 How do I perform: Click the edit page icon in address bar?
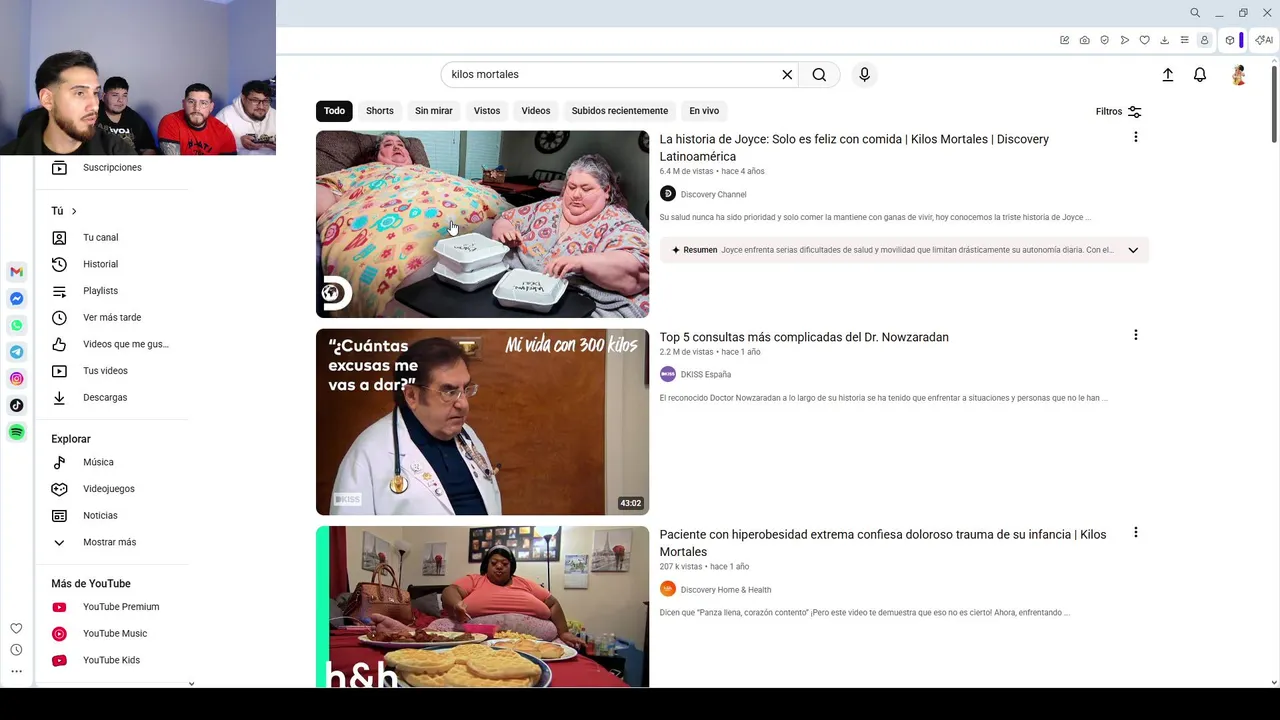[x=1064, y=40]
